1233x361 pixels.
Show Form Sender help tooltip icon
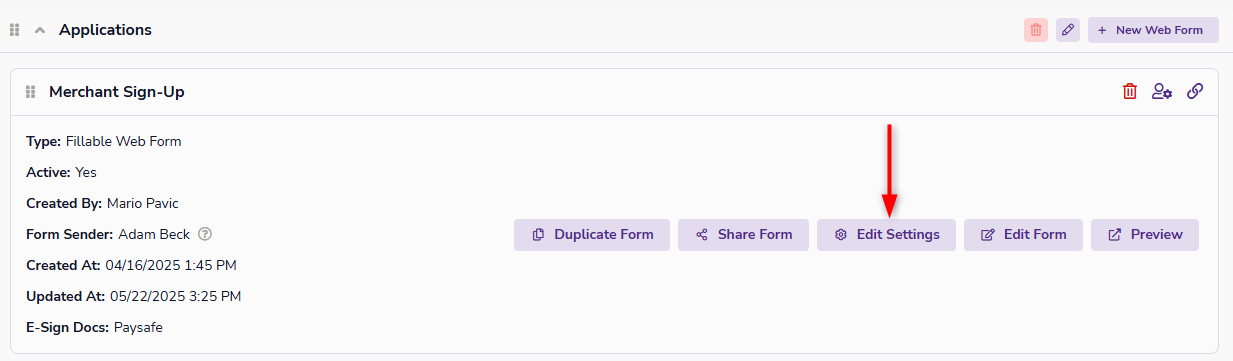205,234
